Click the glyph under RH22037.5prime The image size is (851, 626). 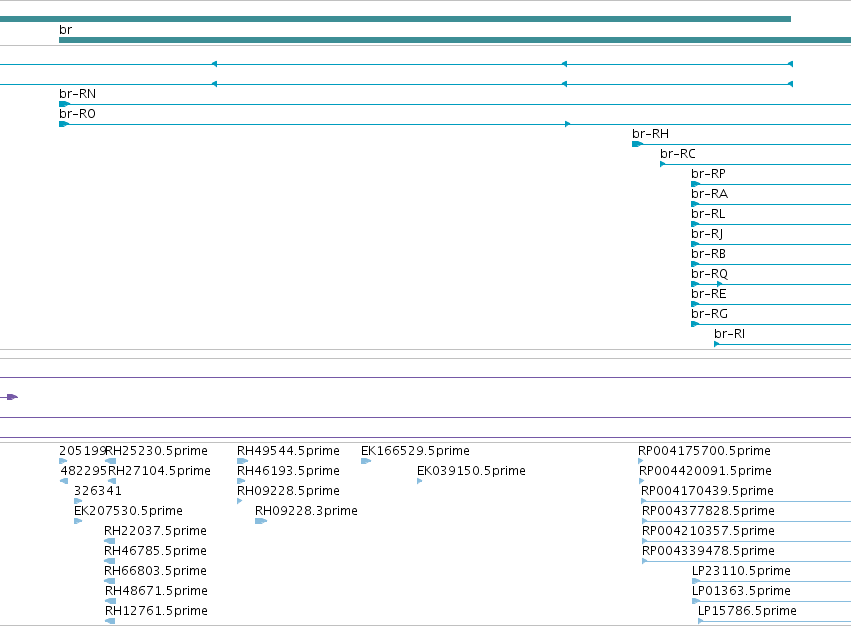110,541
